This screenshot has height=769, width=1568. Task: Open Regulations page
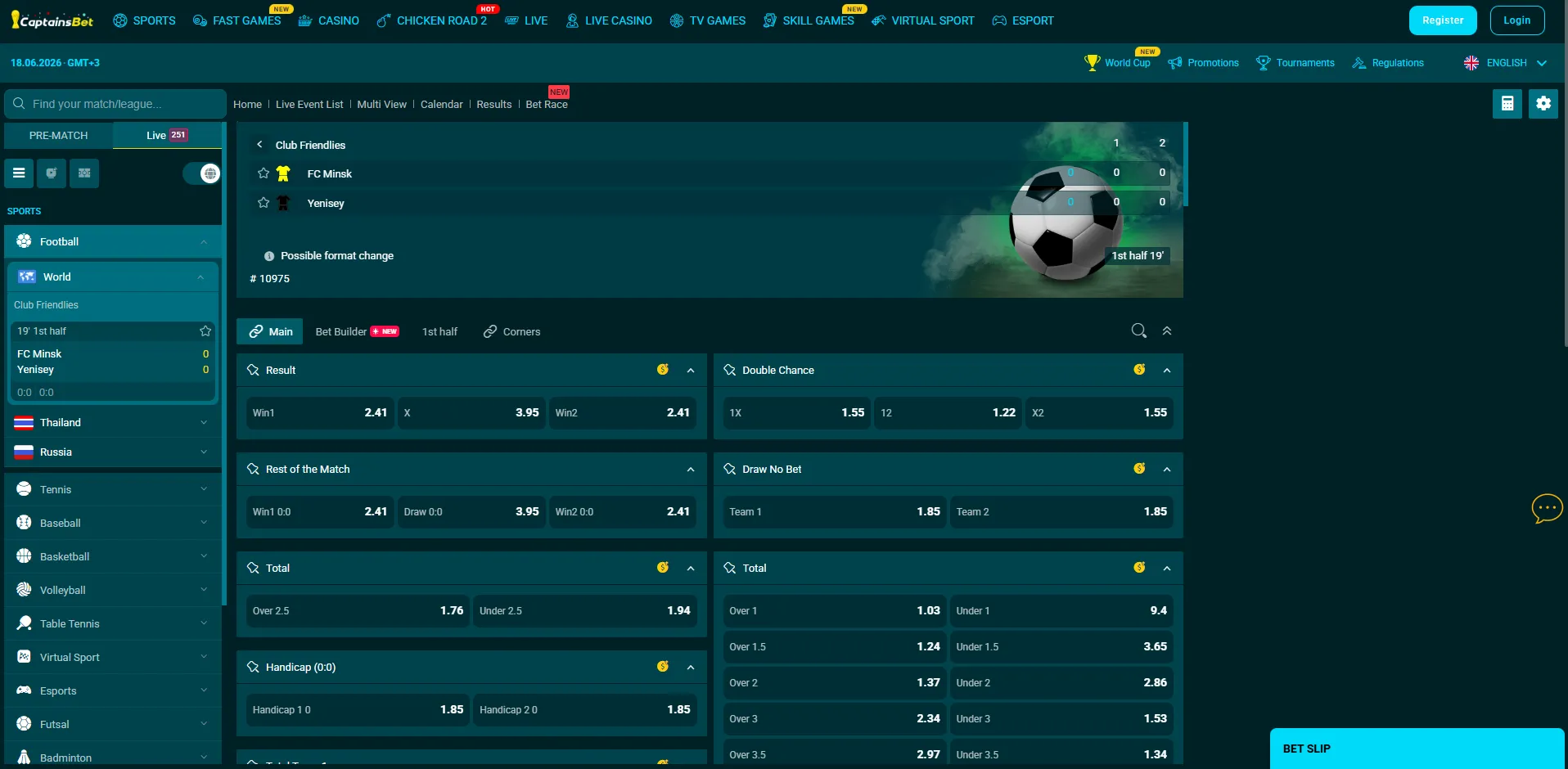coord(1388,63)
